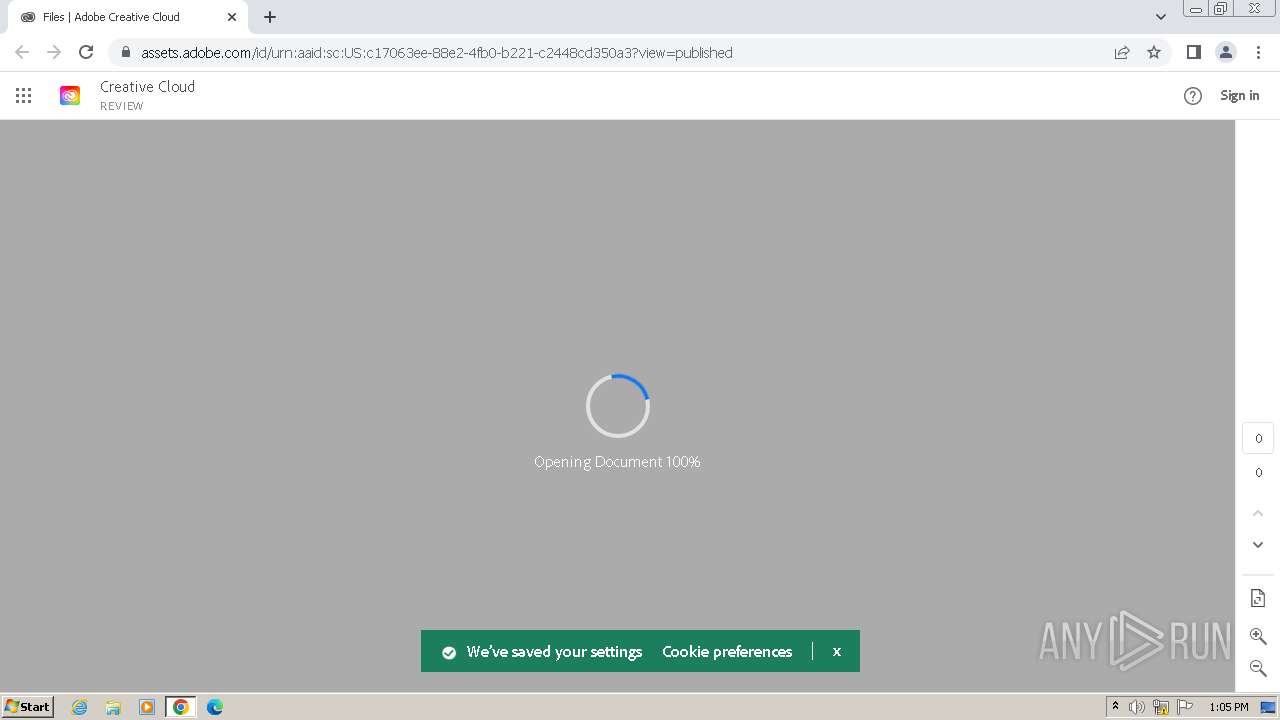Screen dimensions: 1280x720
Task: Click the current page number field
Action: pyautogui.click(x=1258, y=438)
